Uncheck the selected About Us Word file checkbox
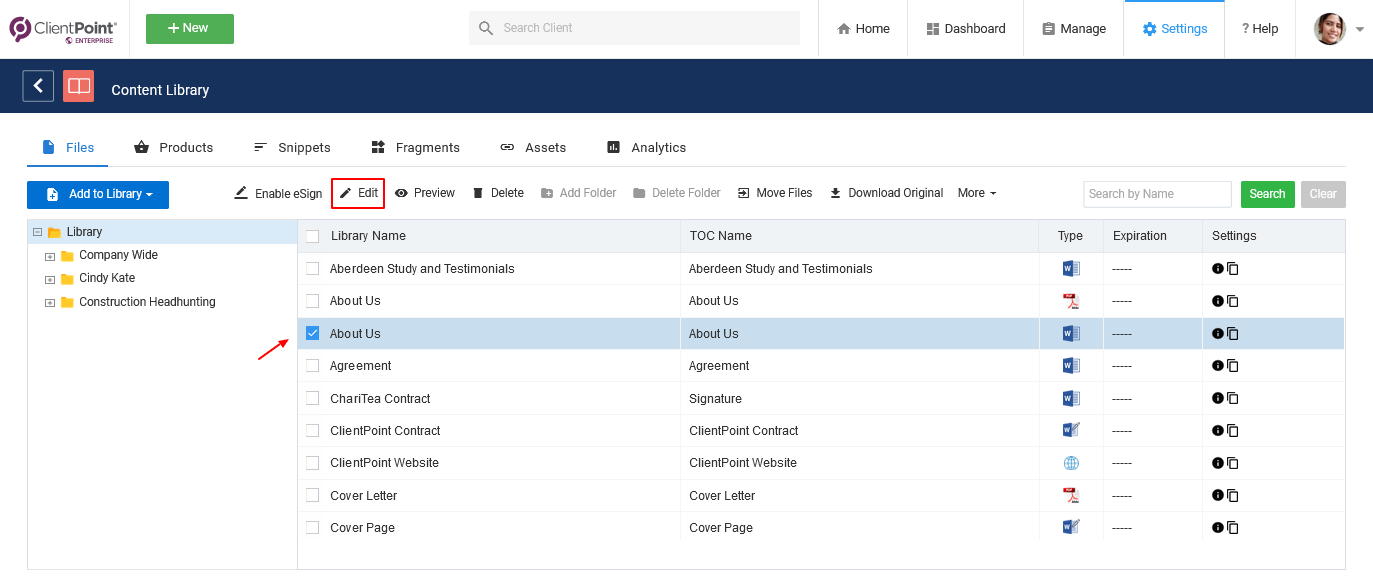 coord(313,333)
